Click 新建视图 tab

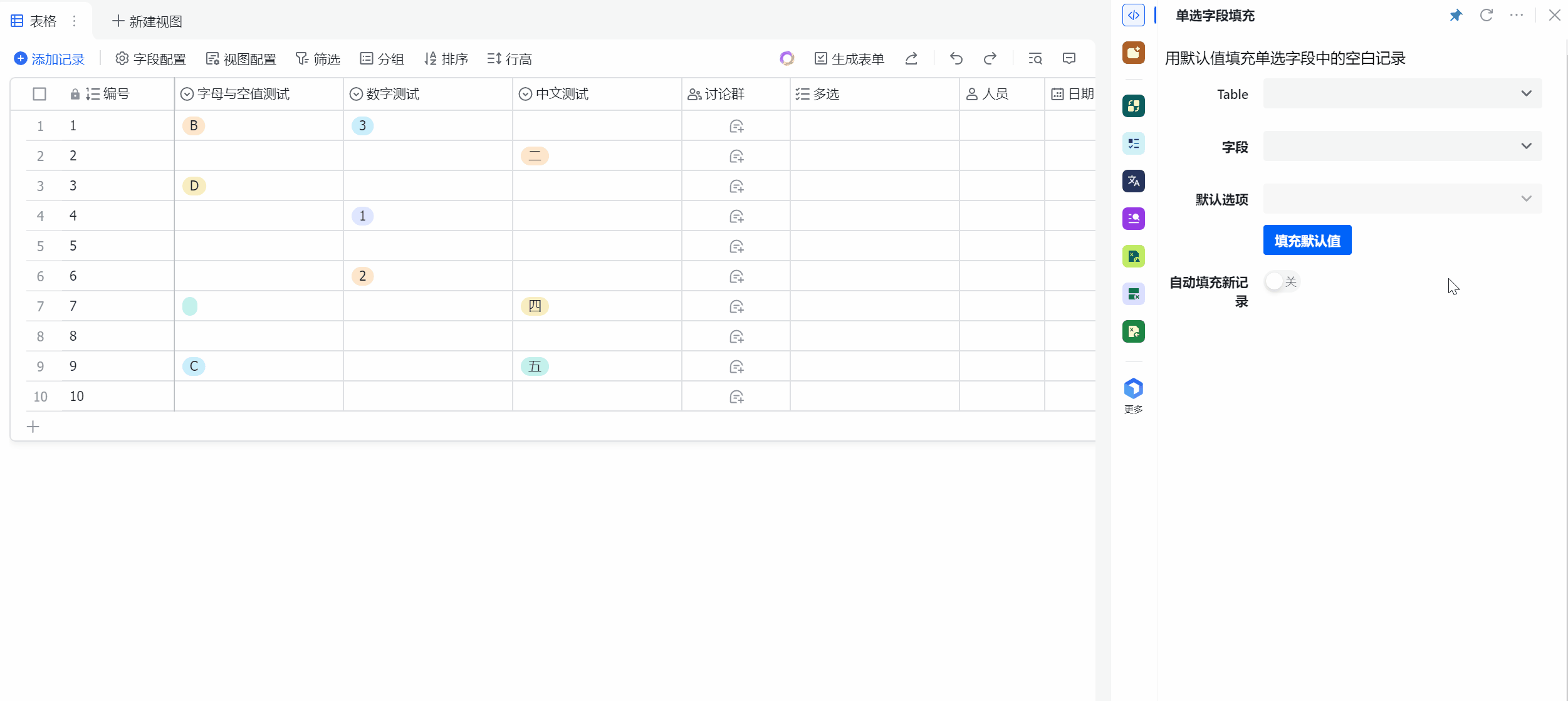[x=147, y=21]
